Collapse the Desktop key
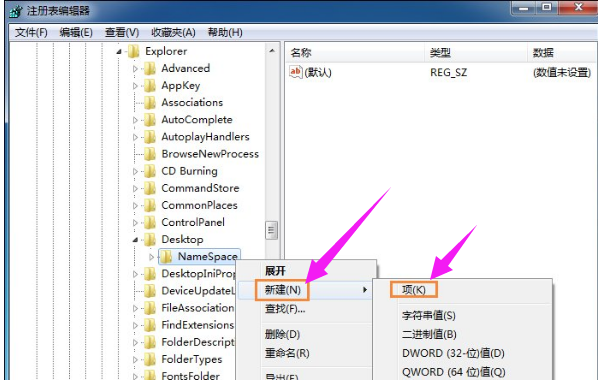This screenshot has height=380, width=598. [x=135, y=240]
